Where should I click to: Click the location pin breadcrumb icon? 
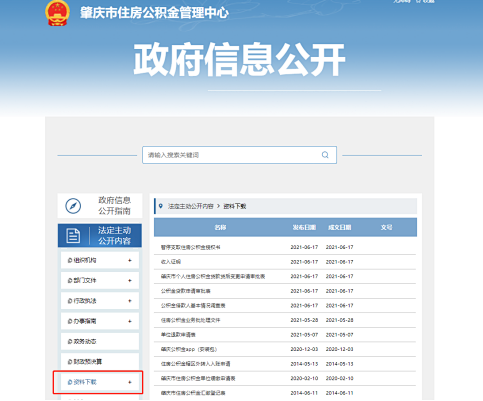pyautogui.click(x=161, y=206)
